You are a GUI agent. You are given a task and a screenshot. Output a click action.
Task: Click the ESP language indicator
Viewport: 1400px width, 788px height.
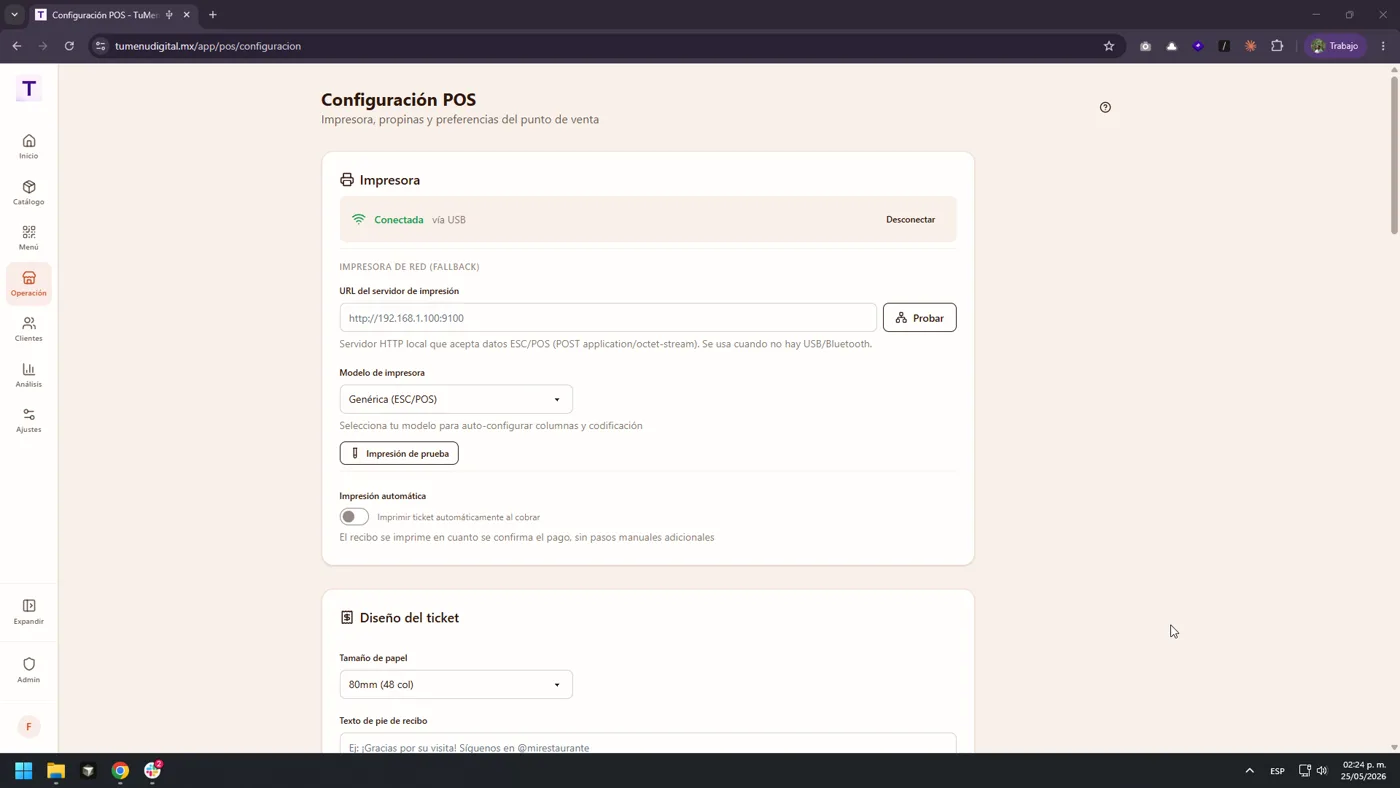[1277, 771]
